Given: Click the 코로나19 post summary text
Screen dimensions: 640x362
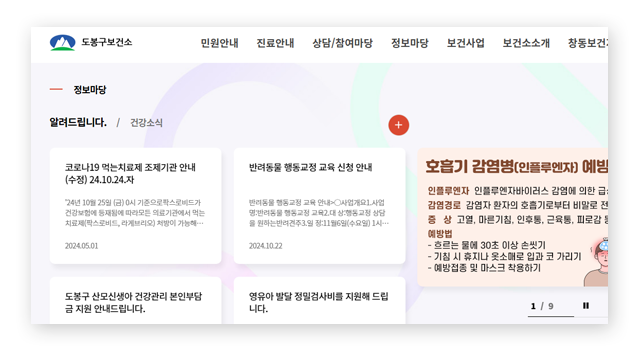Looking at the screenshot, I should (135, 213).
